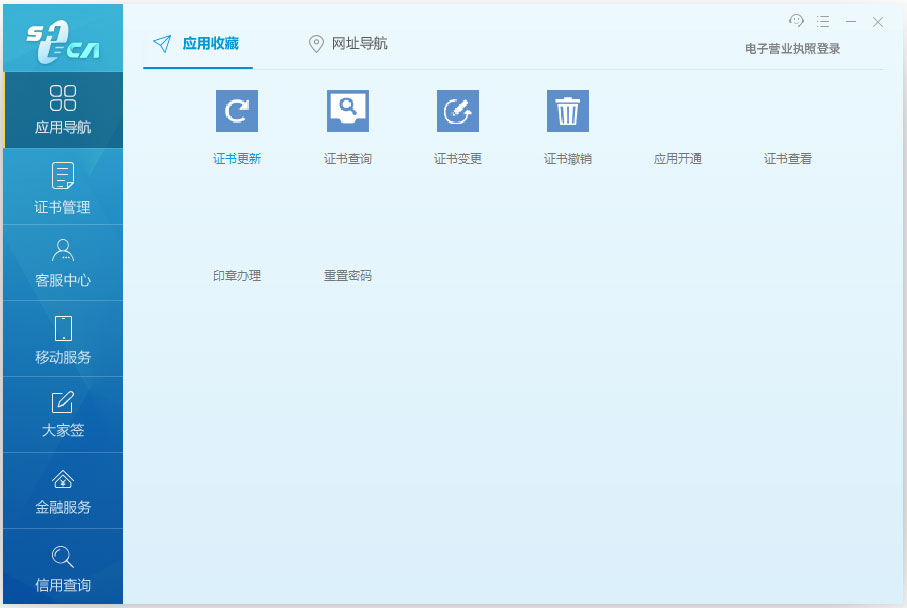Switch to the 网址导航 tab
This screenshot has height=608, width=907.
348,43
